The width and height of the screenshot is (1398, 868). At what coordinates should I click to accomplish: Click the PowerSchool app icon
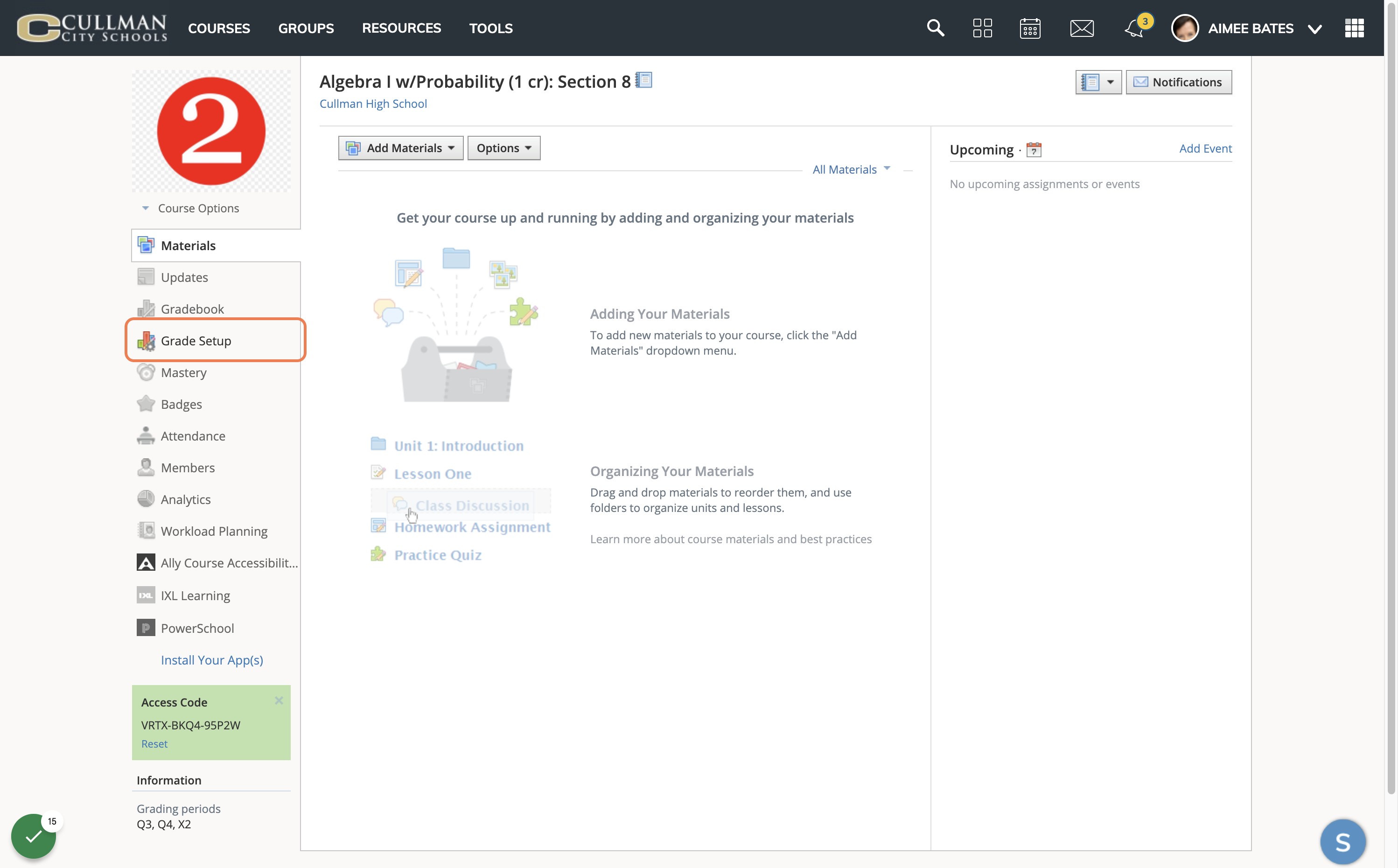tap(146, 628)
